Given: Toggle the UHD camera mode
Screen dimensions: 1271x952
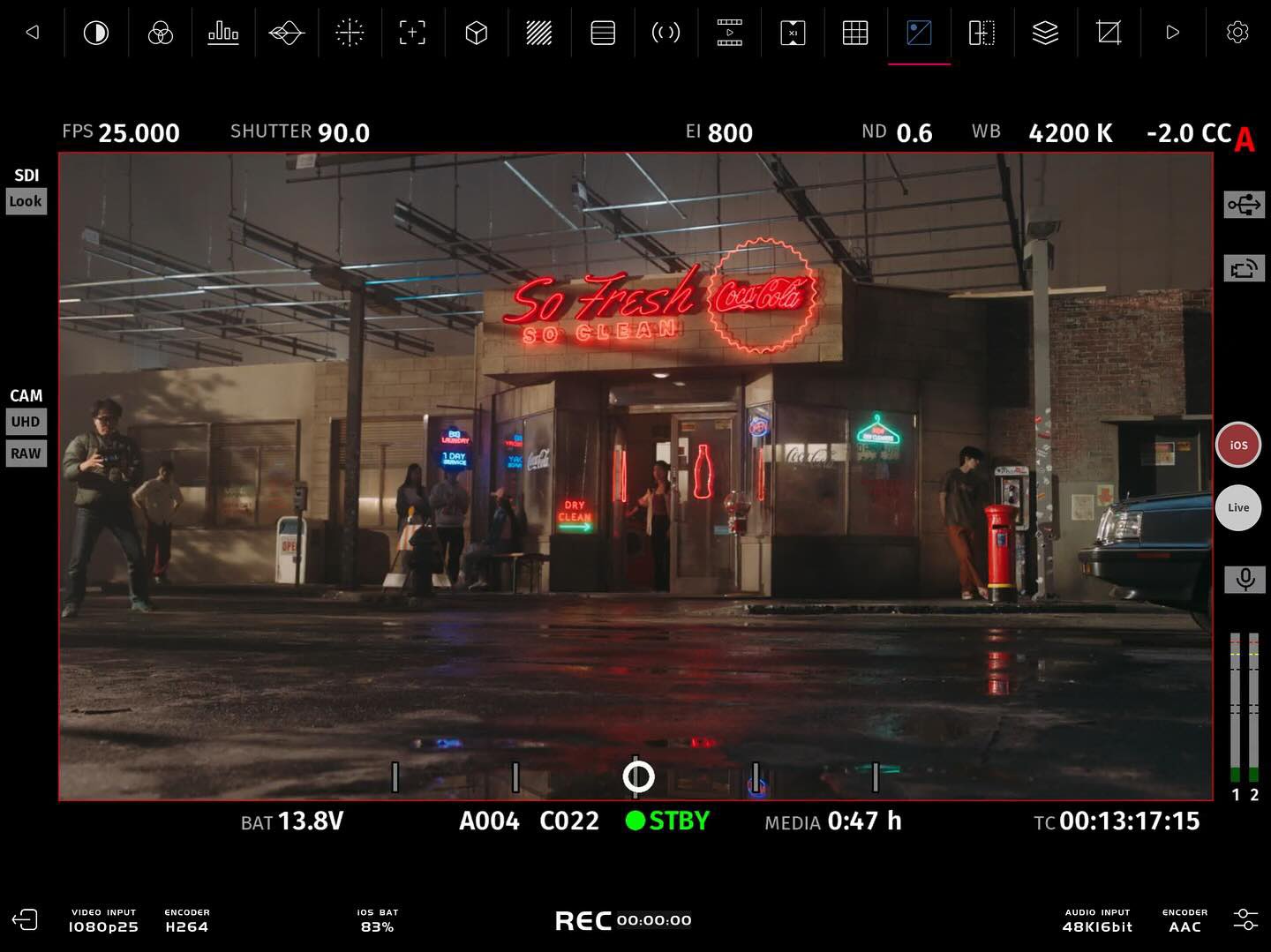Looking at the screenshot, I should [26, 422].
